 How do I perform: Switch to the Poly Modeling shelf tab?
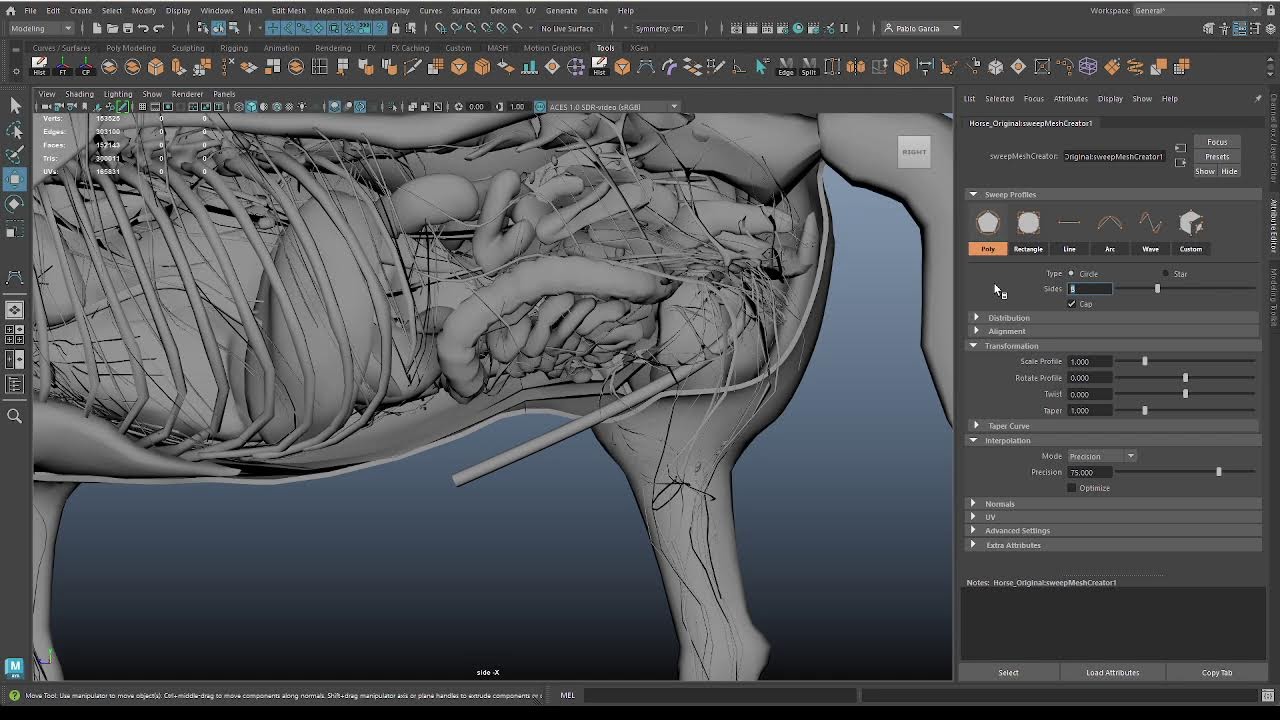(x=131, y=48)
